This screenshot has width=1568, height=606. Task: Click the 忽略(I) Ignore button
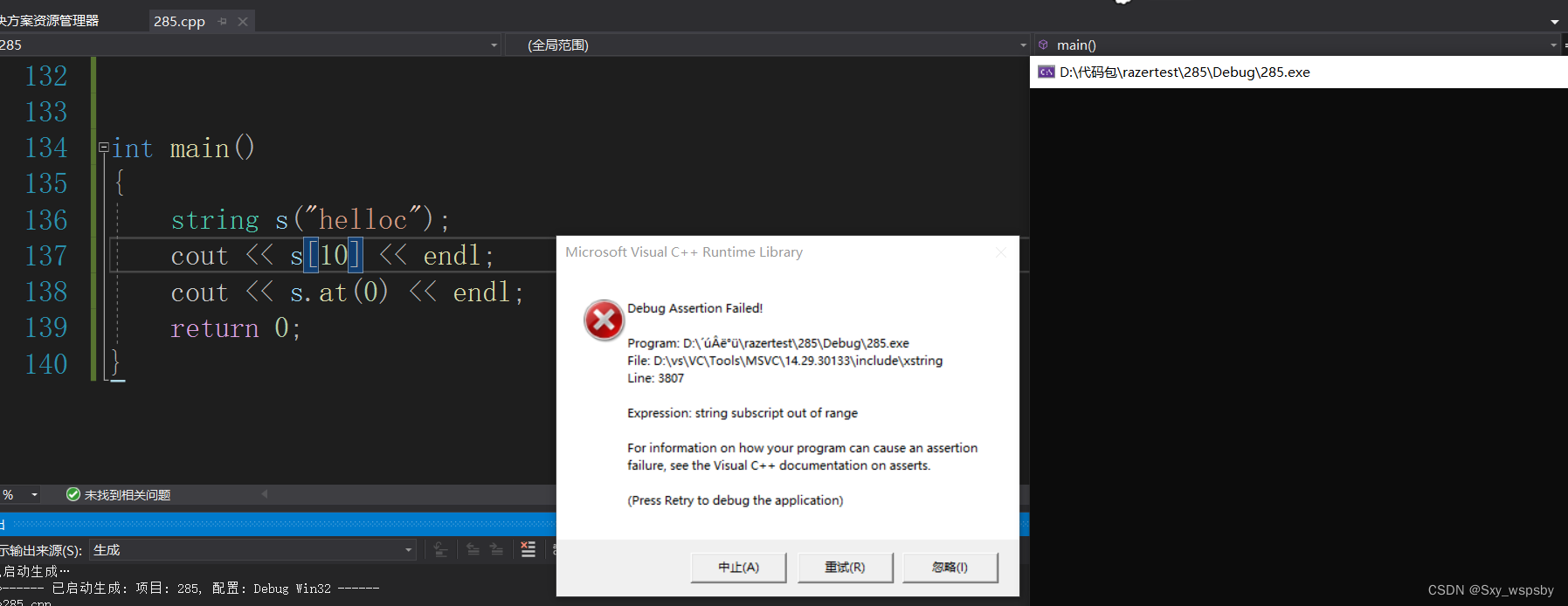pos(950,567)
